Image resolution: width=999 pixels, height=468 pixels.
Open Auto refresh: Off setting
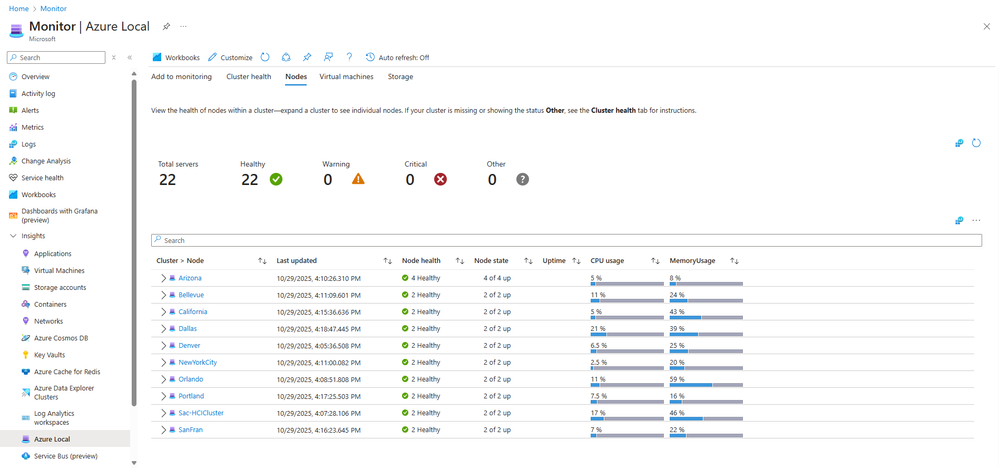tap(398, 57)
